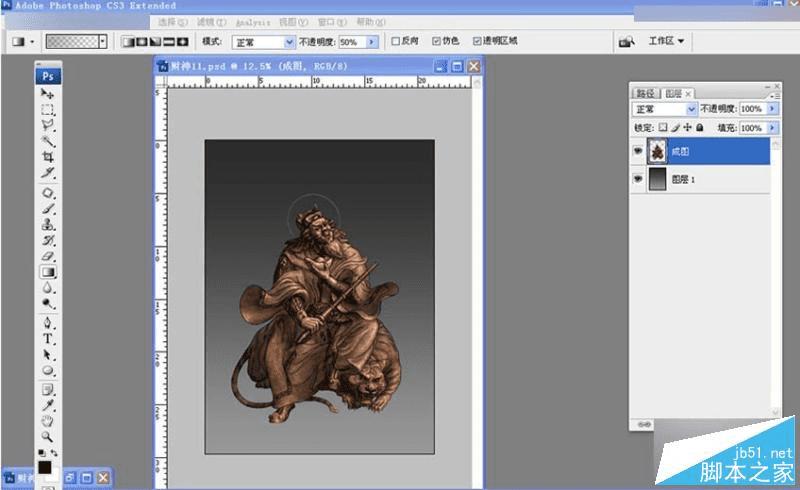Select the Zoom magnifier tool
800x490 pixels.
tap(48, 437)
